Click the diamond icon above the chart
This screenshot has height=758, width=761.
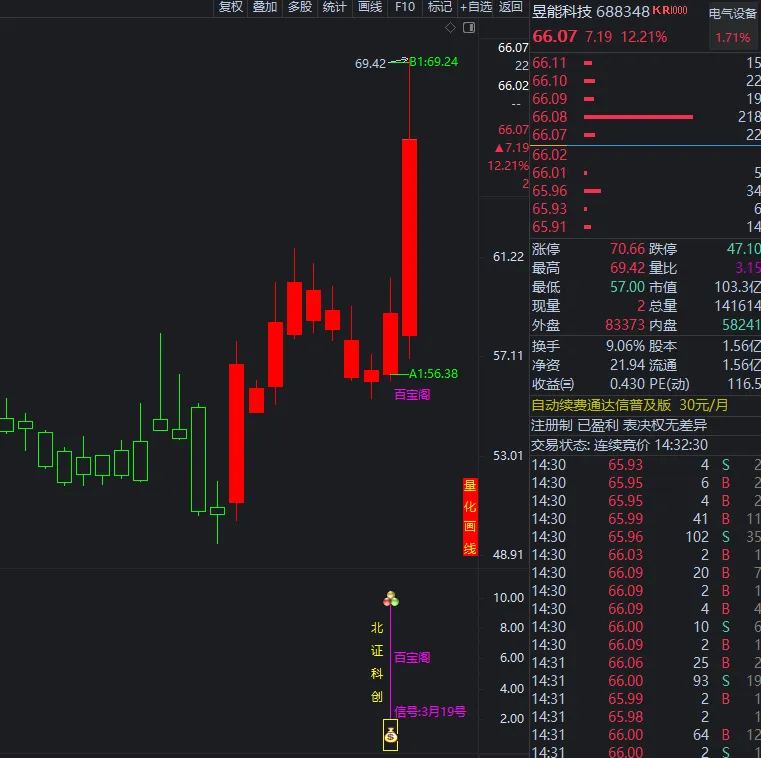click(450, 27)
